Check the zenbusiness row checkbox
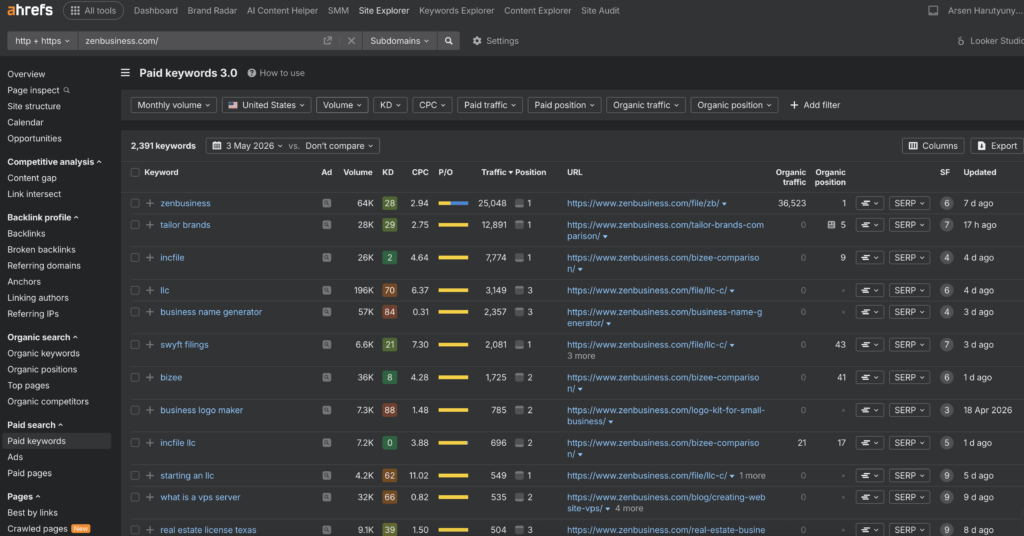 point(135,203)
